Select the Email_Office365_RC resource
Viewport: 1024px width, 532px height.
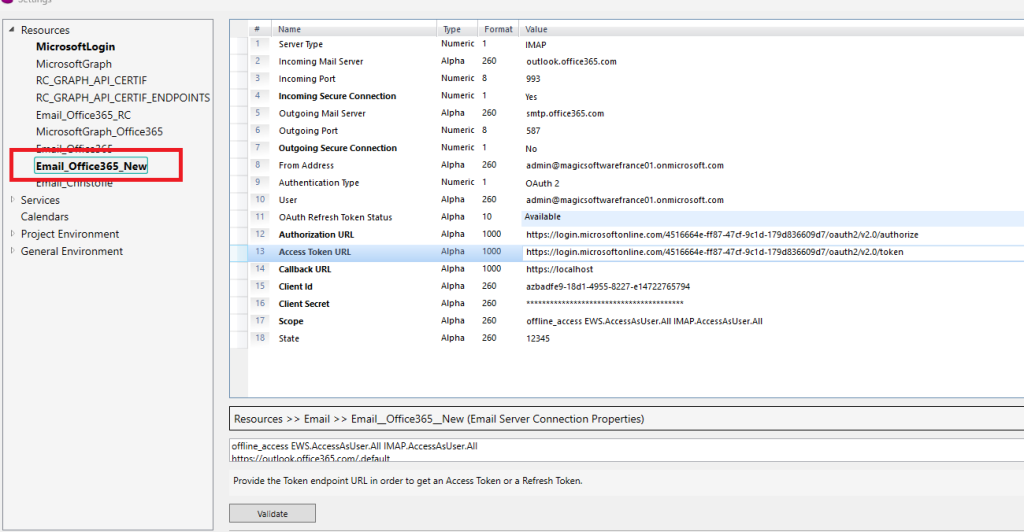pyautogui.click(x=83, y=115)
